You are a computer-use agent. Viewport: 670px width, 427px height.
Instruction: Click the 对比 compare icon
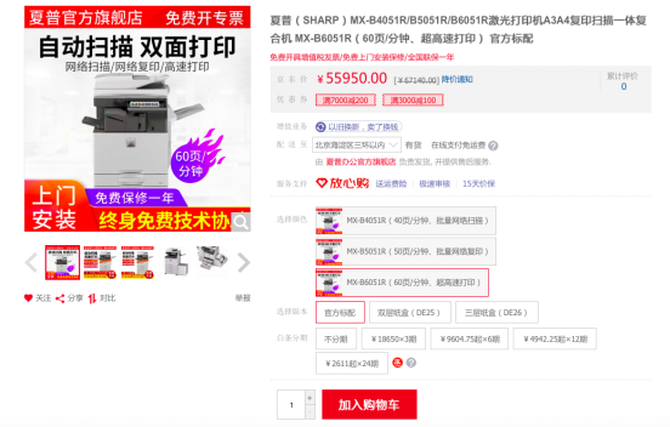click(x=92, y=298)
